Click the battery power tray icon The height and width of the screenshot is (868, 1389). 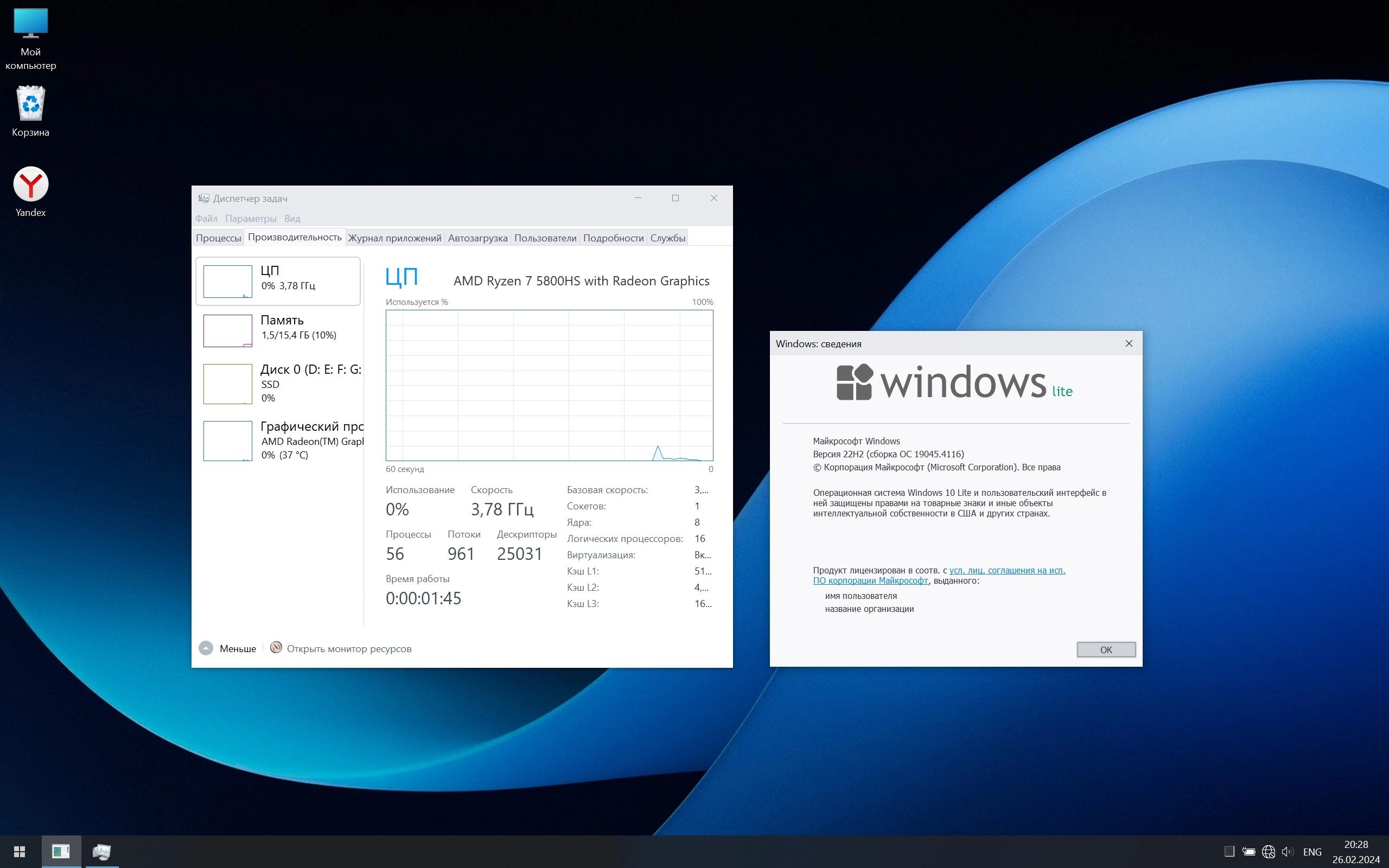pyautogui.click(x=1249, y=852)
